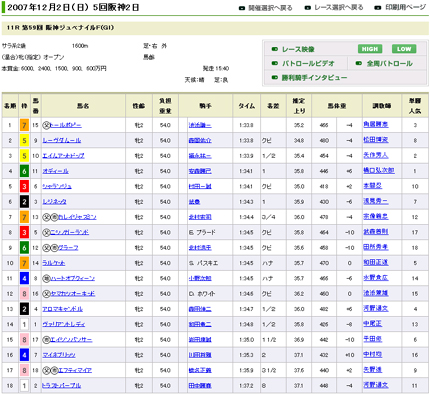The image size is (430, 395).
Task: Click the タイム column header
Action: point(247,106)
